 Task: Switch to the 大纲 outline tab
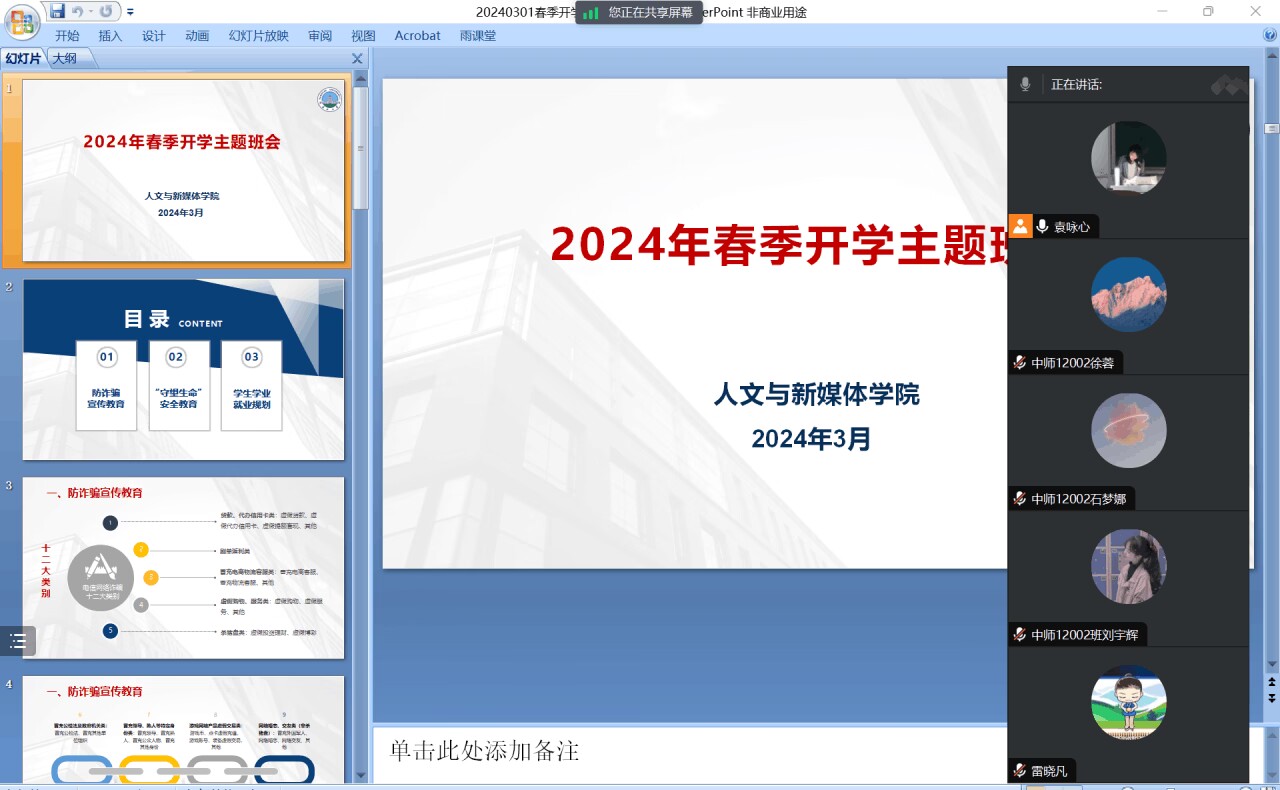point(64,58)
